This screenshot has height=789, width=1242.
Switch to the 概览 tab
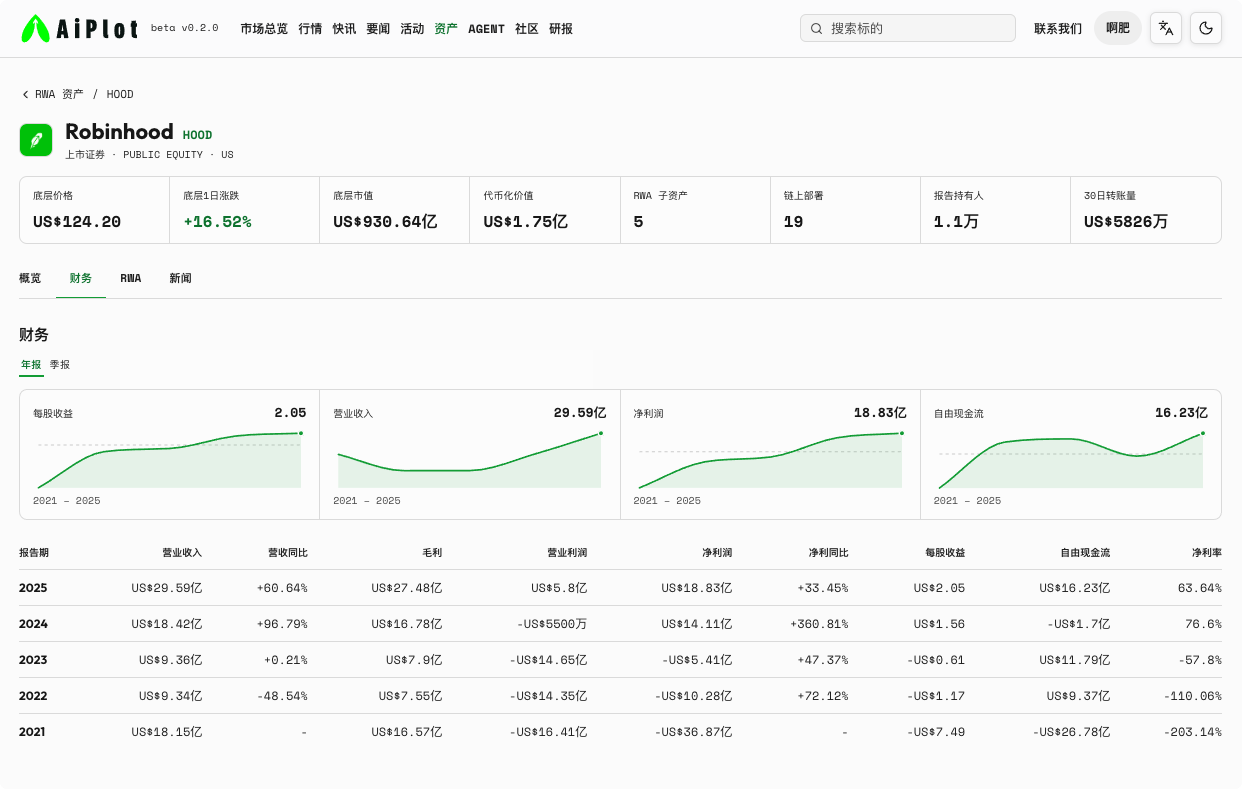pyautogui.click(x=30, y=278)
